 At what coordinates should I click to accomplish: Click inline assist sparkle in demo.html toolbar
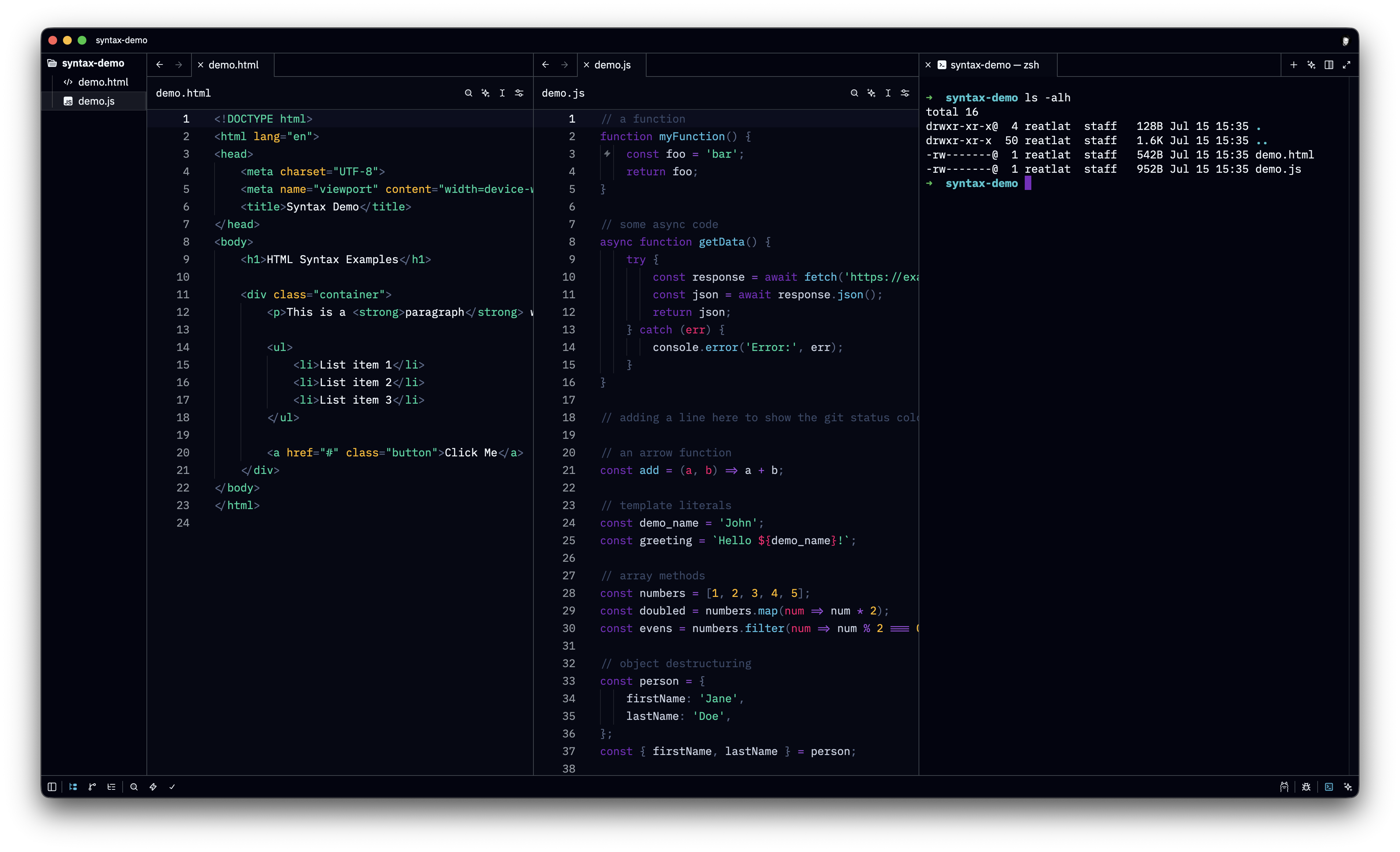pyautogui.click(x=485, y=93)
